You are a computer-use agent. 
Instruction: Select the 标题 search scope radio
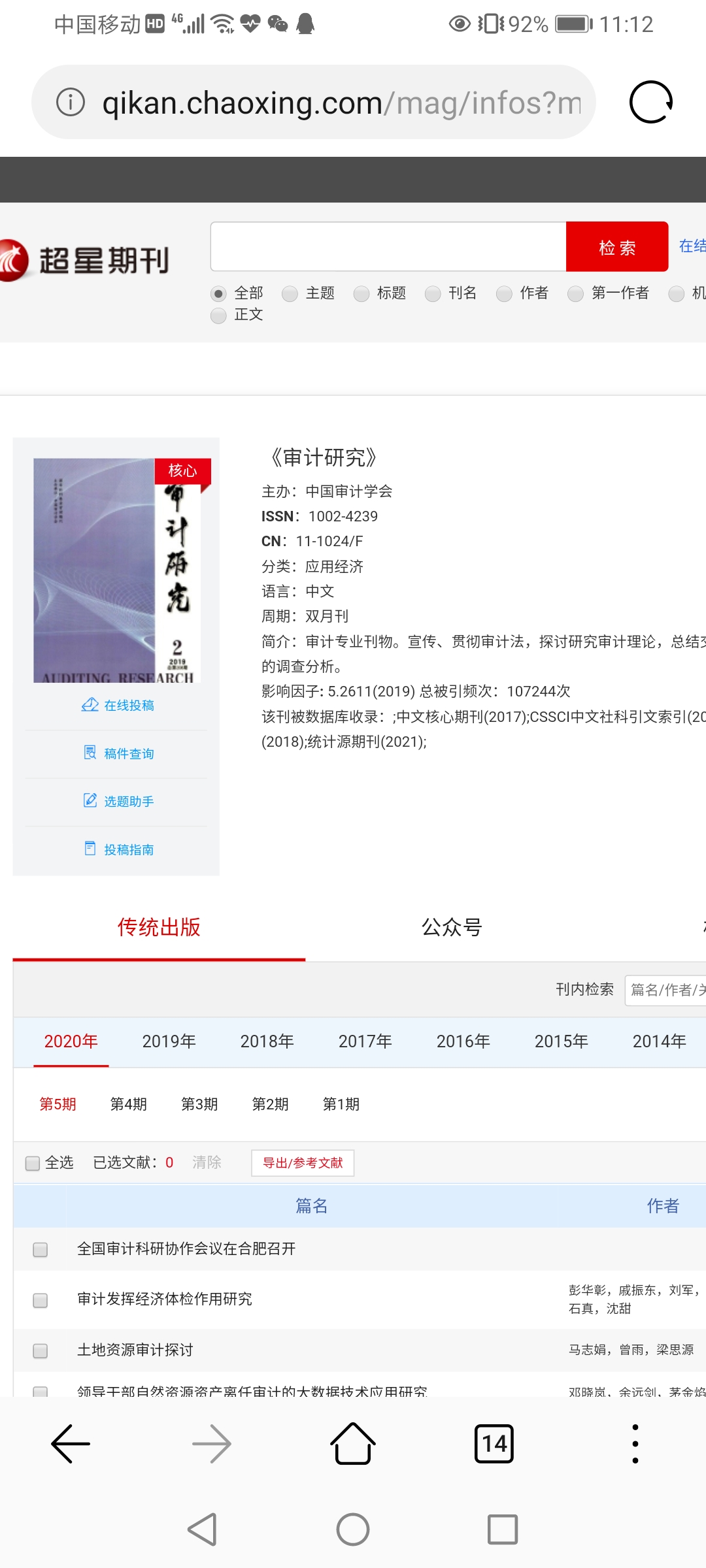(x=361, y=293)
